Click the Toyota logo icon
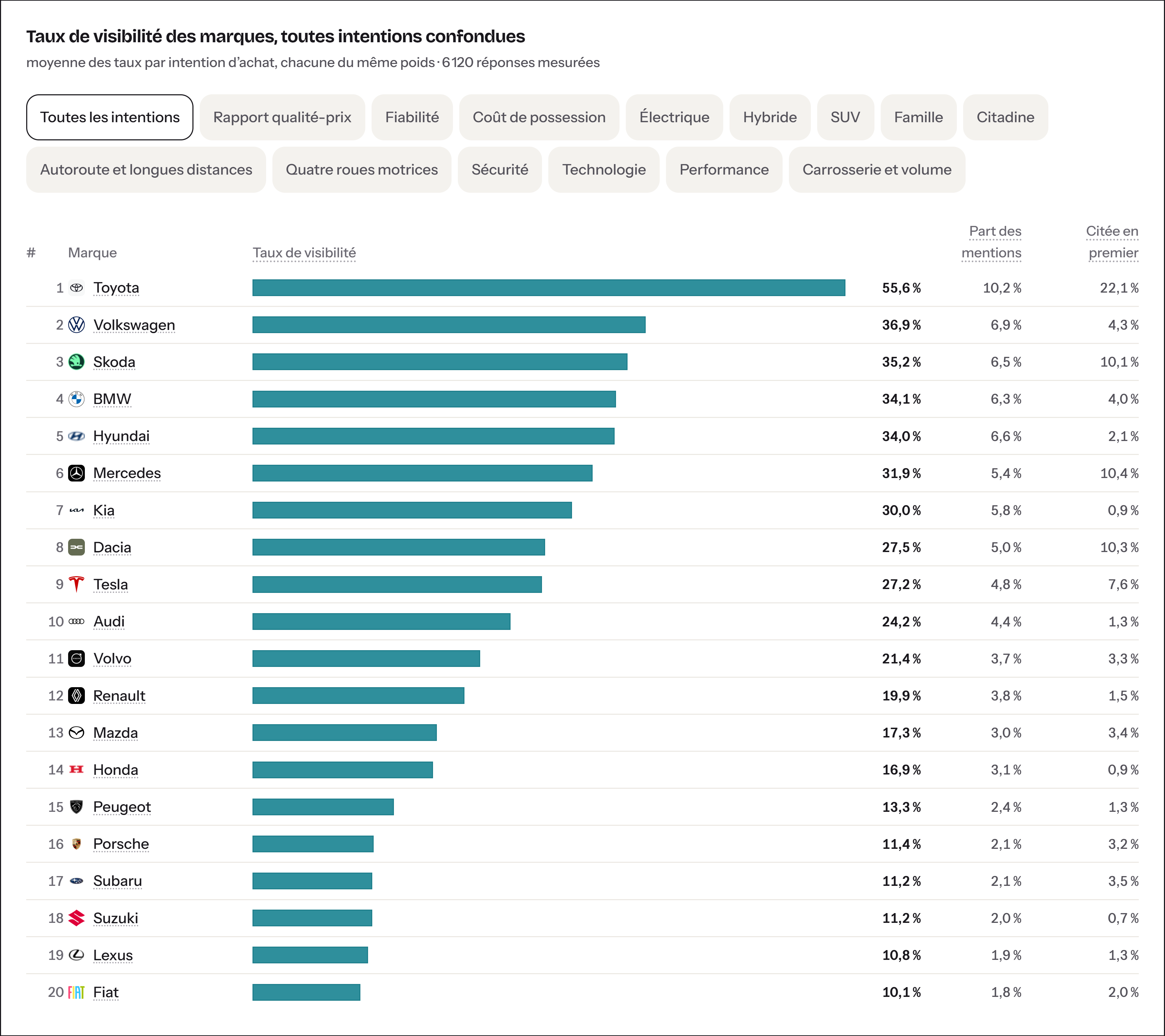Viewport: 1165px width, 1036px height. tap(76, 288)
